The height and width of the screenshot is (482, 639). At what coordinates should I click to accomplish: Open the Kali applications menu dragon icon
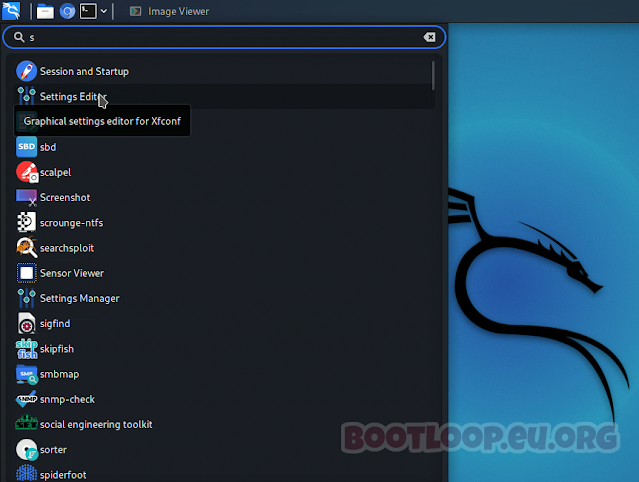point(11,11)
